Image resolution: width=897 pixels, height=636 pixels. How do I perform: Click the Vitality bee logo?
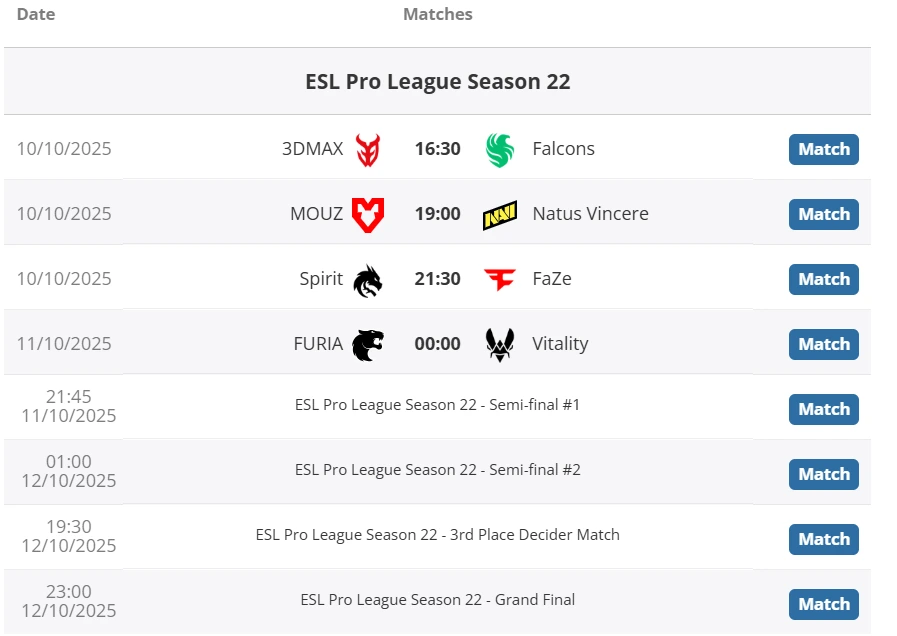(x=499, y=344)
